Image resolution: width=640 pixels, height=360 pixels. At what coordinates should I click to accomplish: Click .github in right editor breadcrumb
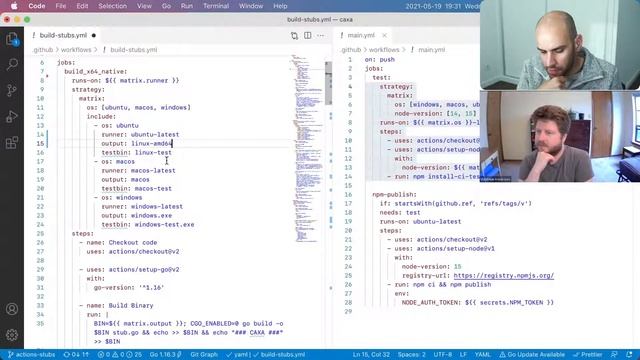pos(351,50)
